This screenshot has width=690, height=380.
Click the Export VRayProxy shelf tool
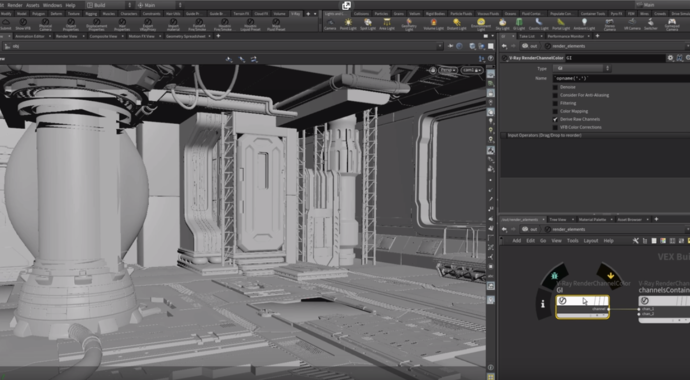(x=148, y=24)
